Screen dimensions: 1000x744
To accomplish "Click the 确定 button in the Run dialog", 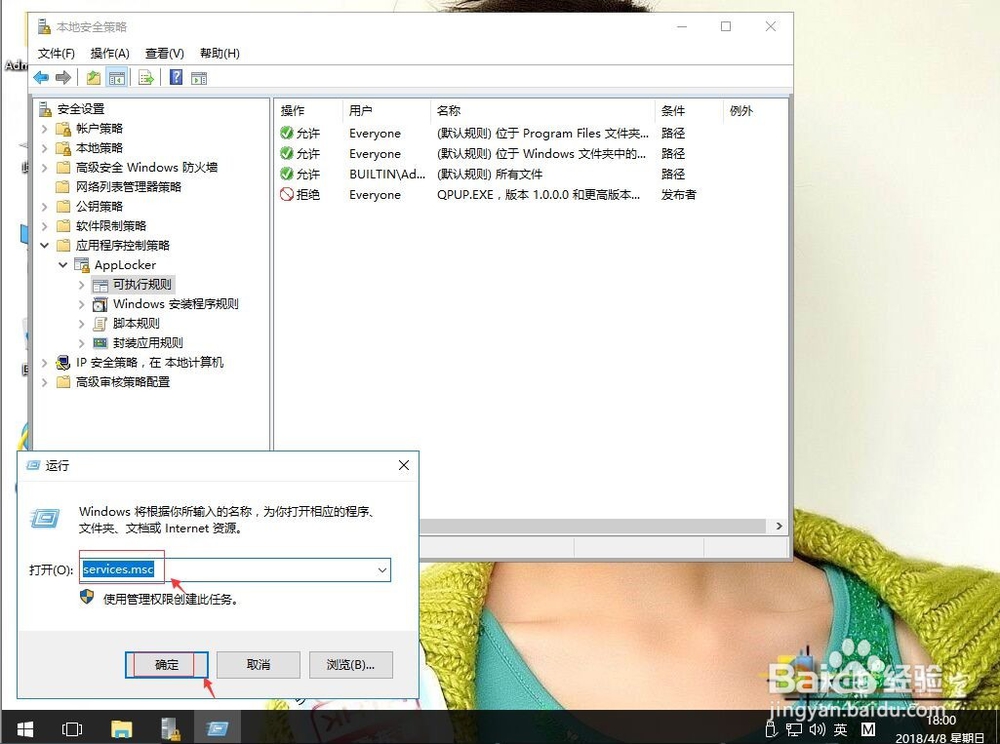I will [166, 664].
